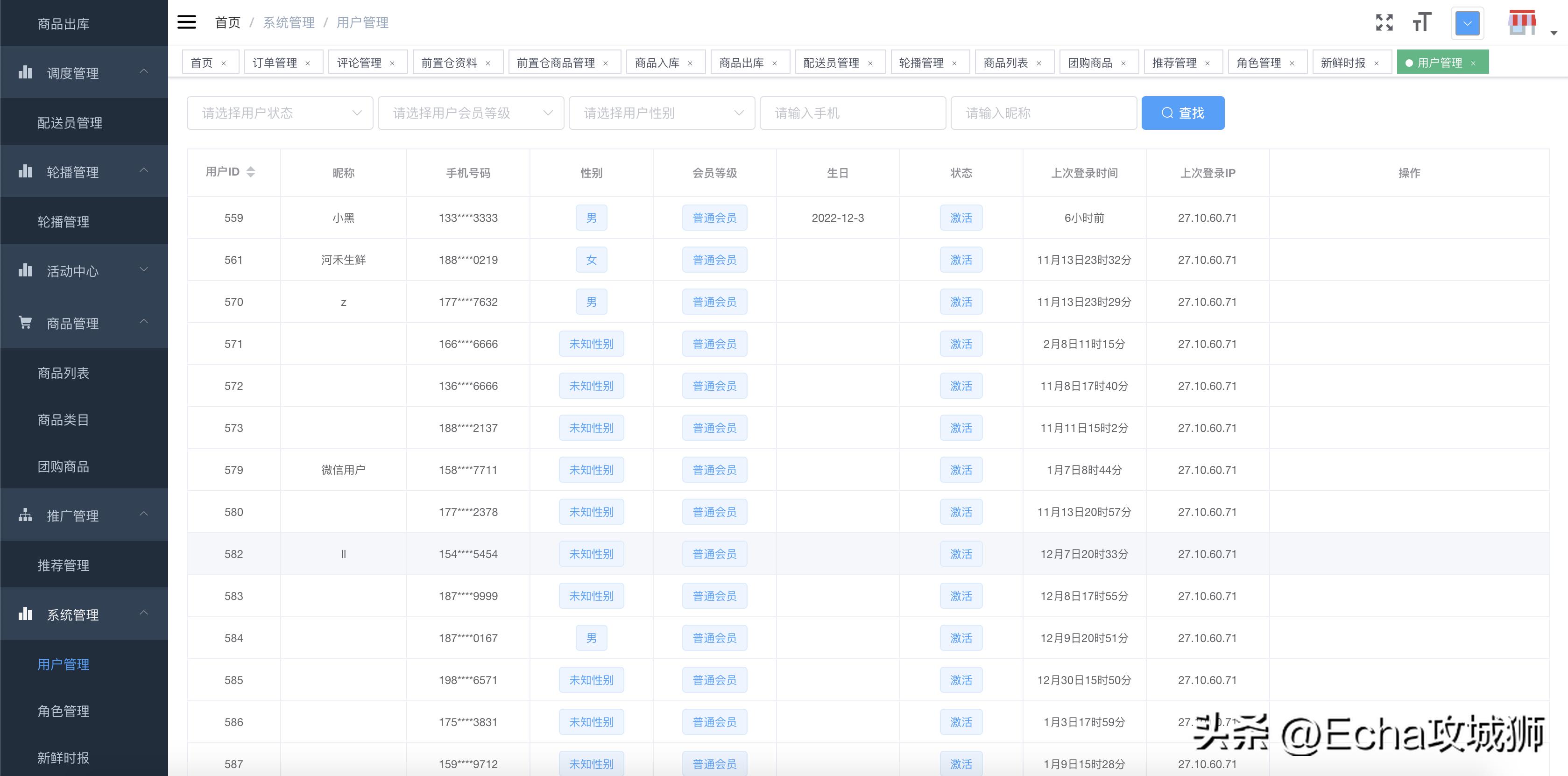Open font size settings via the tT icon
Image resolution: width=1568 pixels, height=776 pixels.
[x=1422, y=22]
